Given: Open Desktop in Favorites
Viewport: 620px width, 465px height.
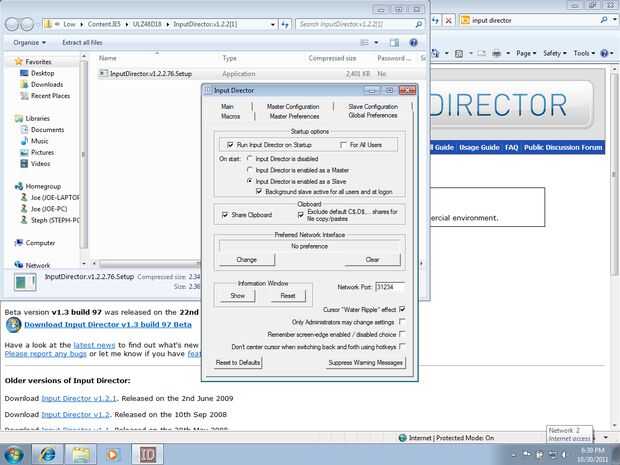Looking at the screenshot, I should click(37, 73).
